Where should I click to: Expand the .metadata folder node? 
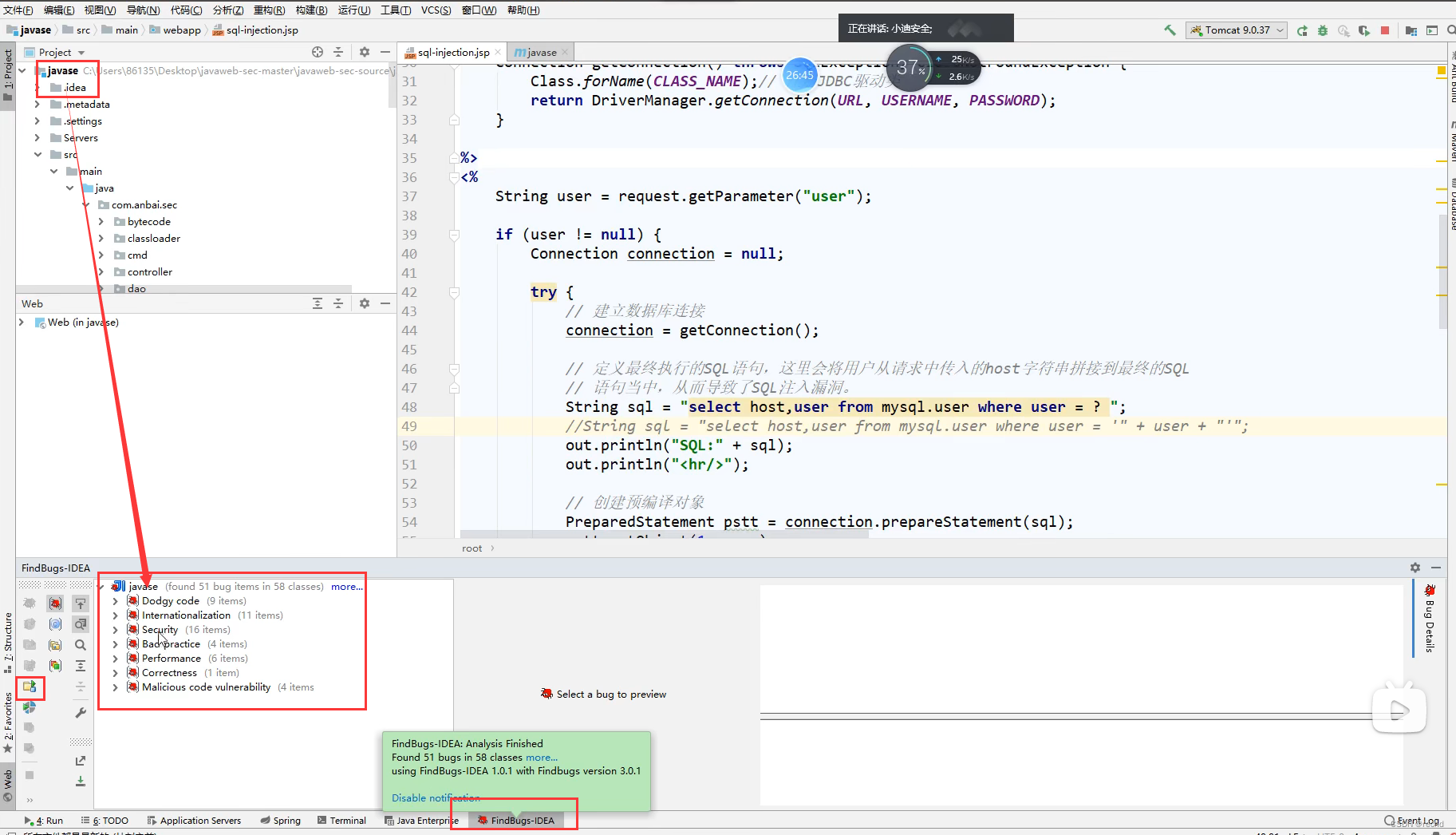(37, 104)
